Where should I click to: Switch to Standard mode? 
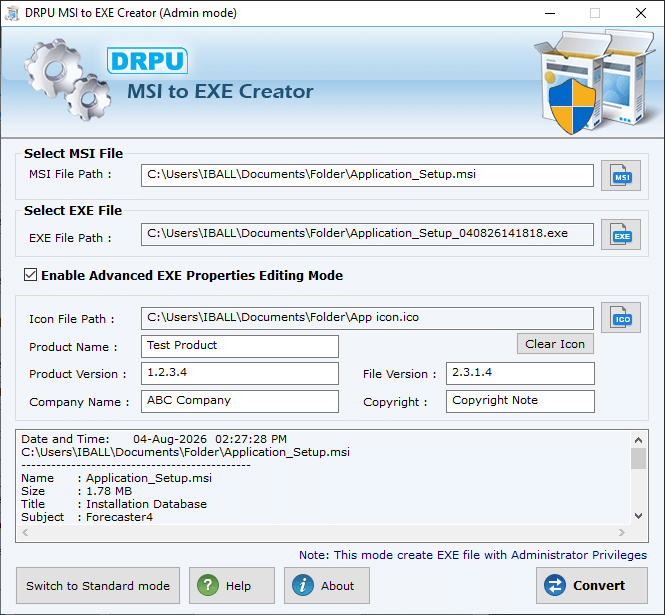tap(98, 585)
